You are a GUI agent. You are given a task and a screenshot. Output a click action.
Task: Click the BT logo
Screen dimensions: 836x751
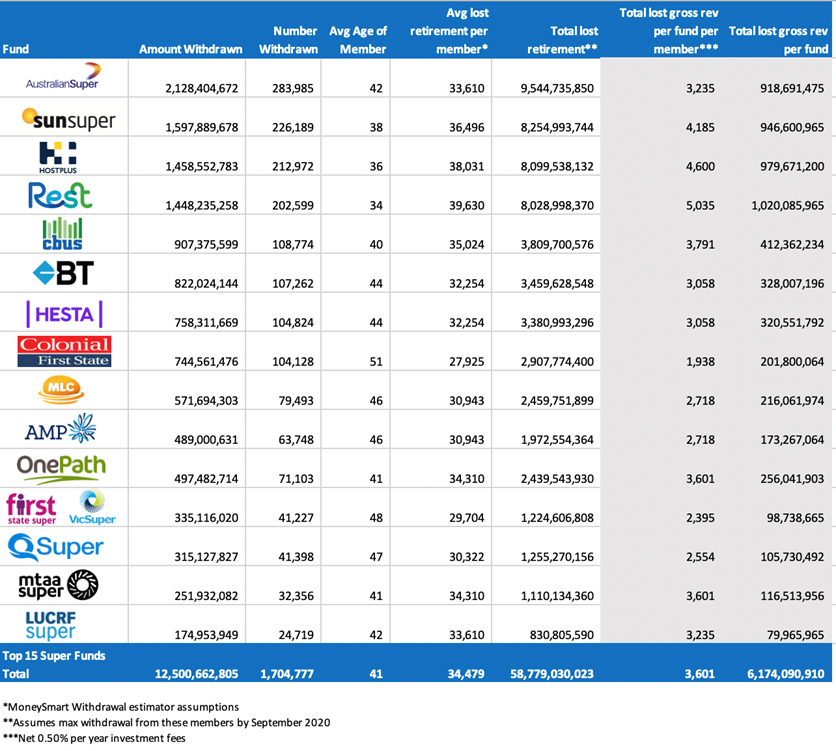click(x=63, y=273)
